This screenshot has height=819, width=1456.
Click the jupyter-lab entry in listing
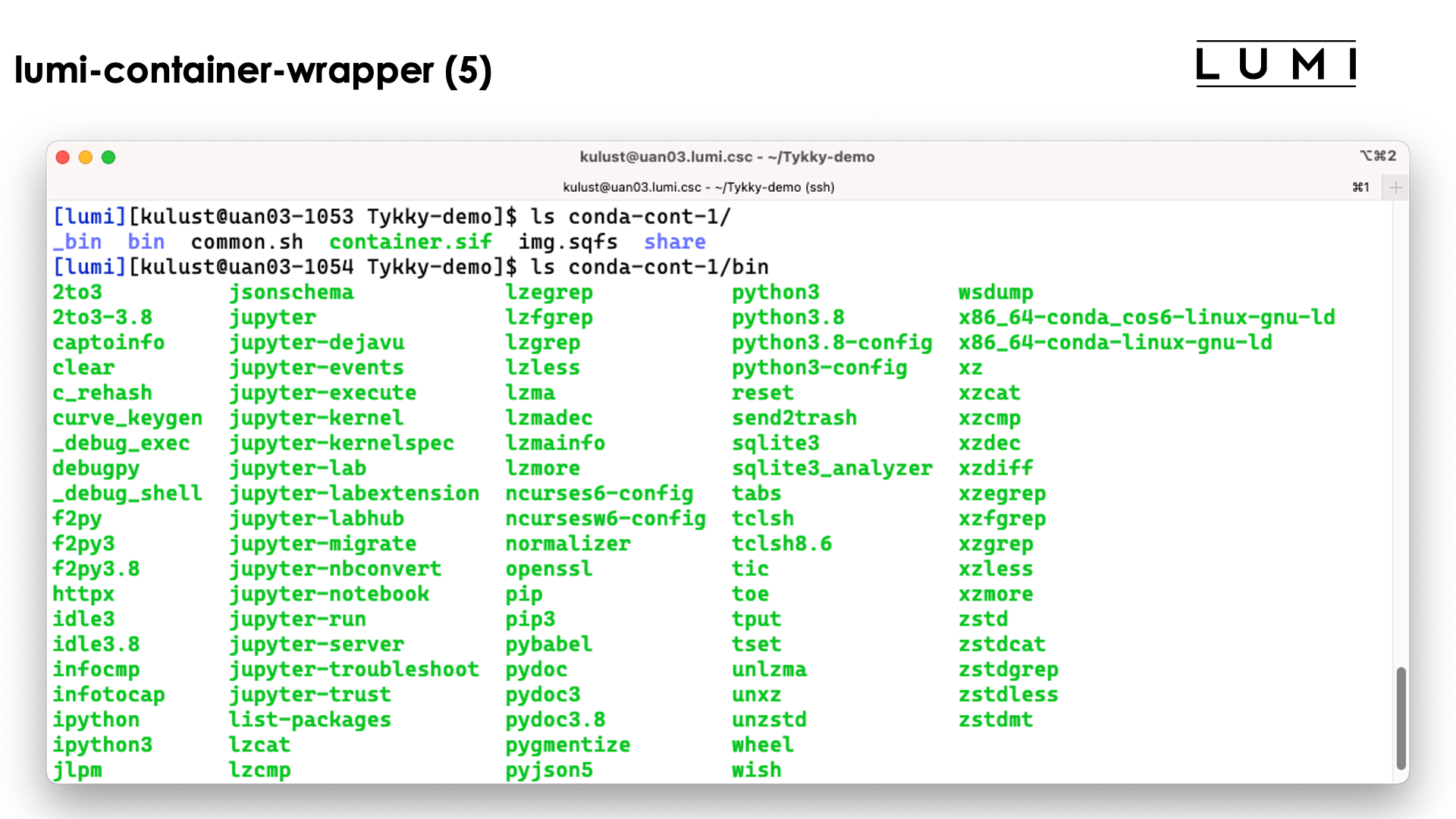tap(298, 468)
